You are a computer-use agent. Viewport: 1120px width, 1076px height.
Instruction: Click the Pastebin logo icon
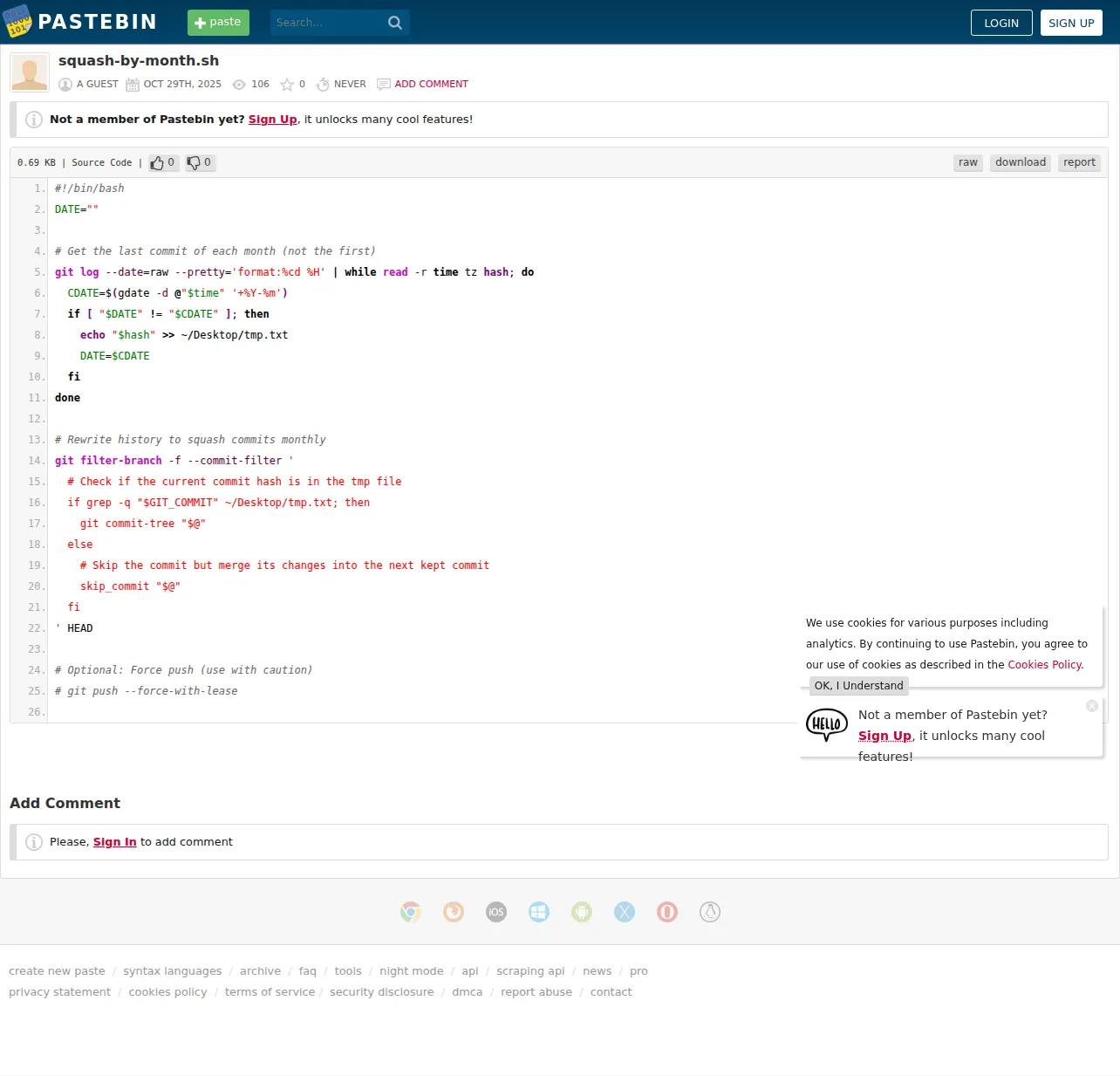click(17, 22)
